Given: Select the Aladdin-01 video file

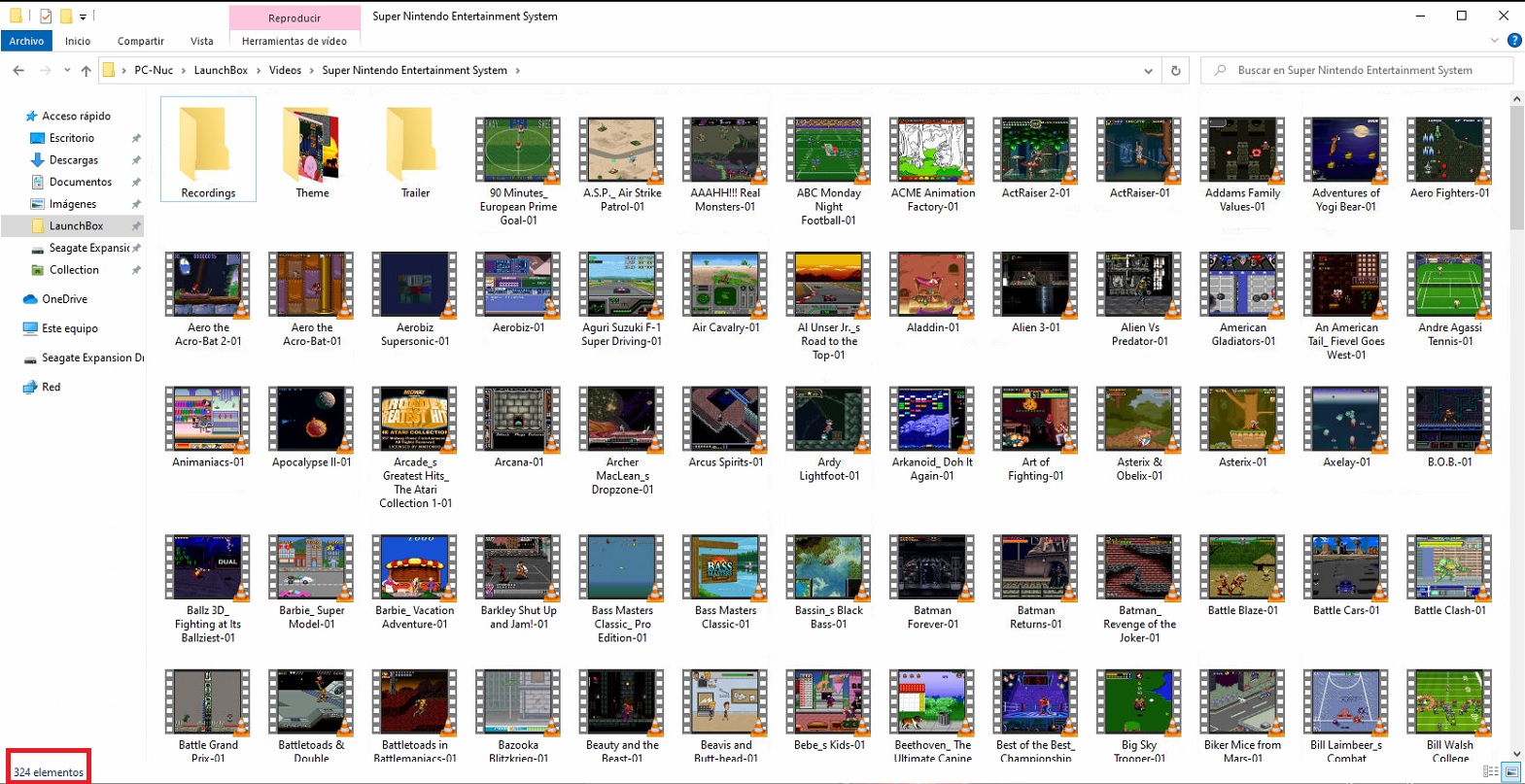Looking at the screenshot, I should pyautogui.click(x=932, y=291).
